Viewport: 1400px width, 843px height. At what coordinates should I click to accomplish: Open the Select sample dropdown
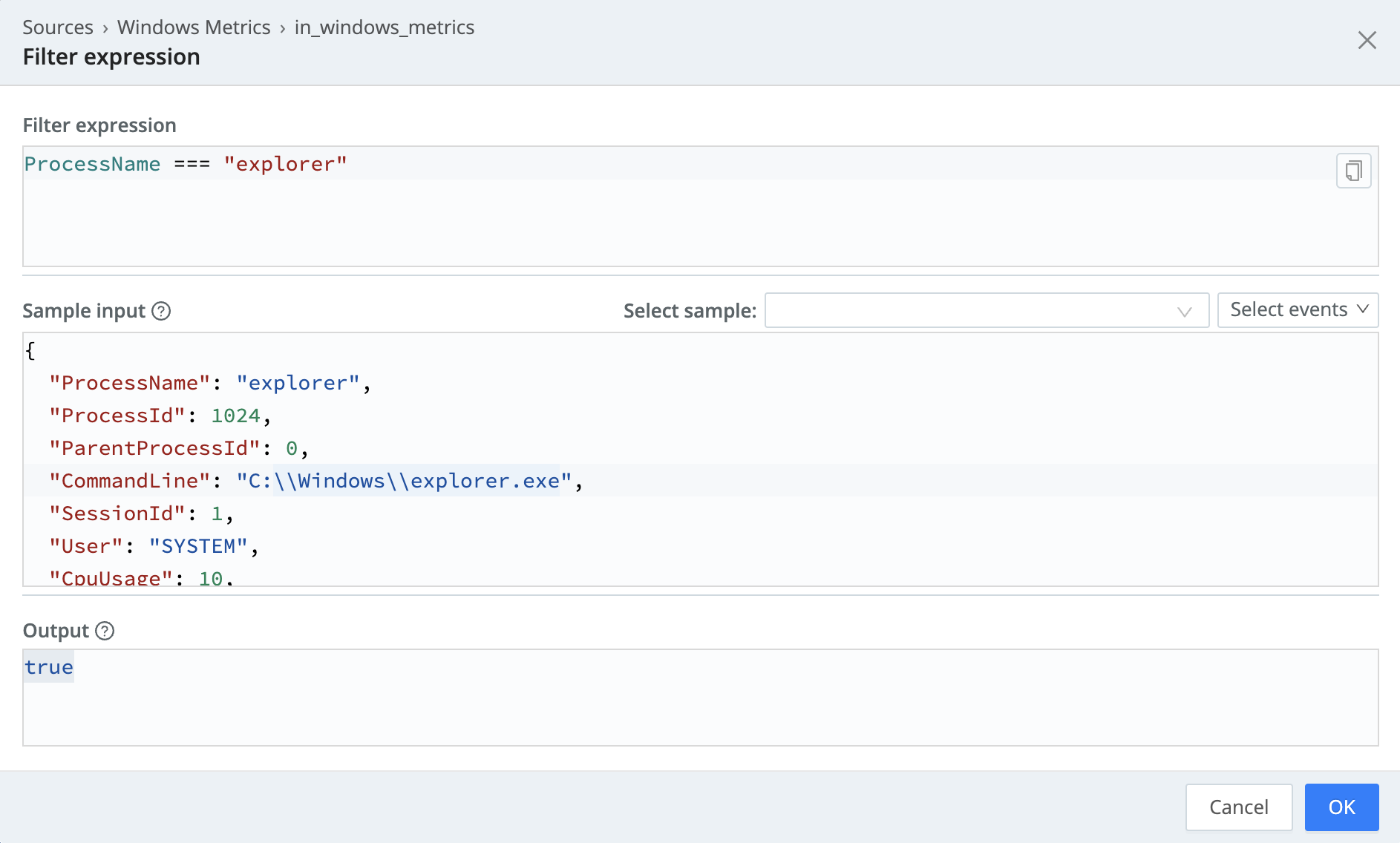point(986,310)
